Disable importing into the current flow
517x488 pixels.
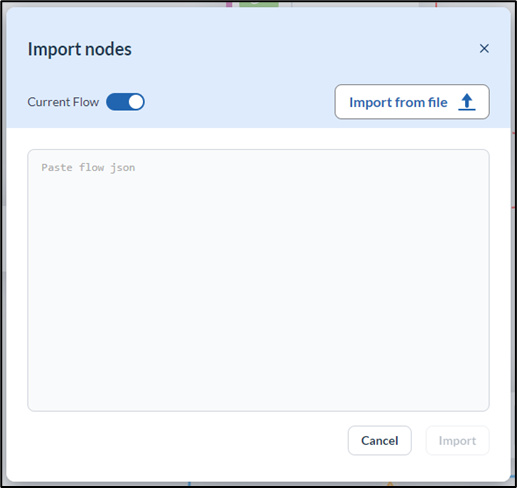[125, 102]
